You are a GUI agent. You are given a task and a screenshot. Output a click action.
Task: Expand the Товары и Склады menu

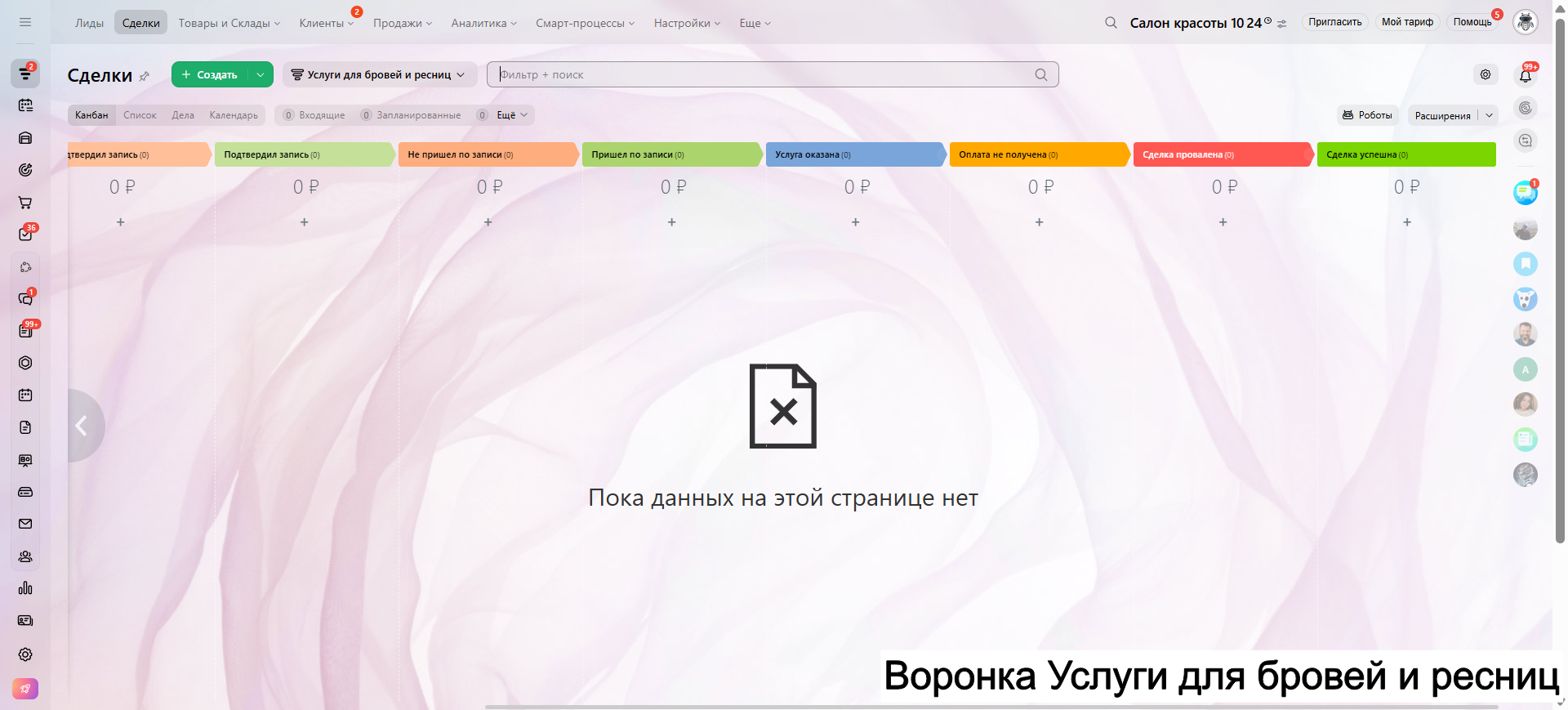coord(229,23)
